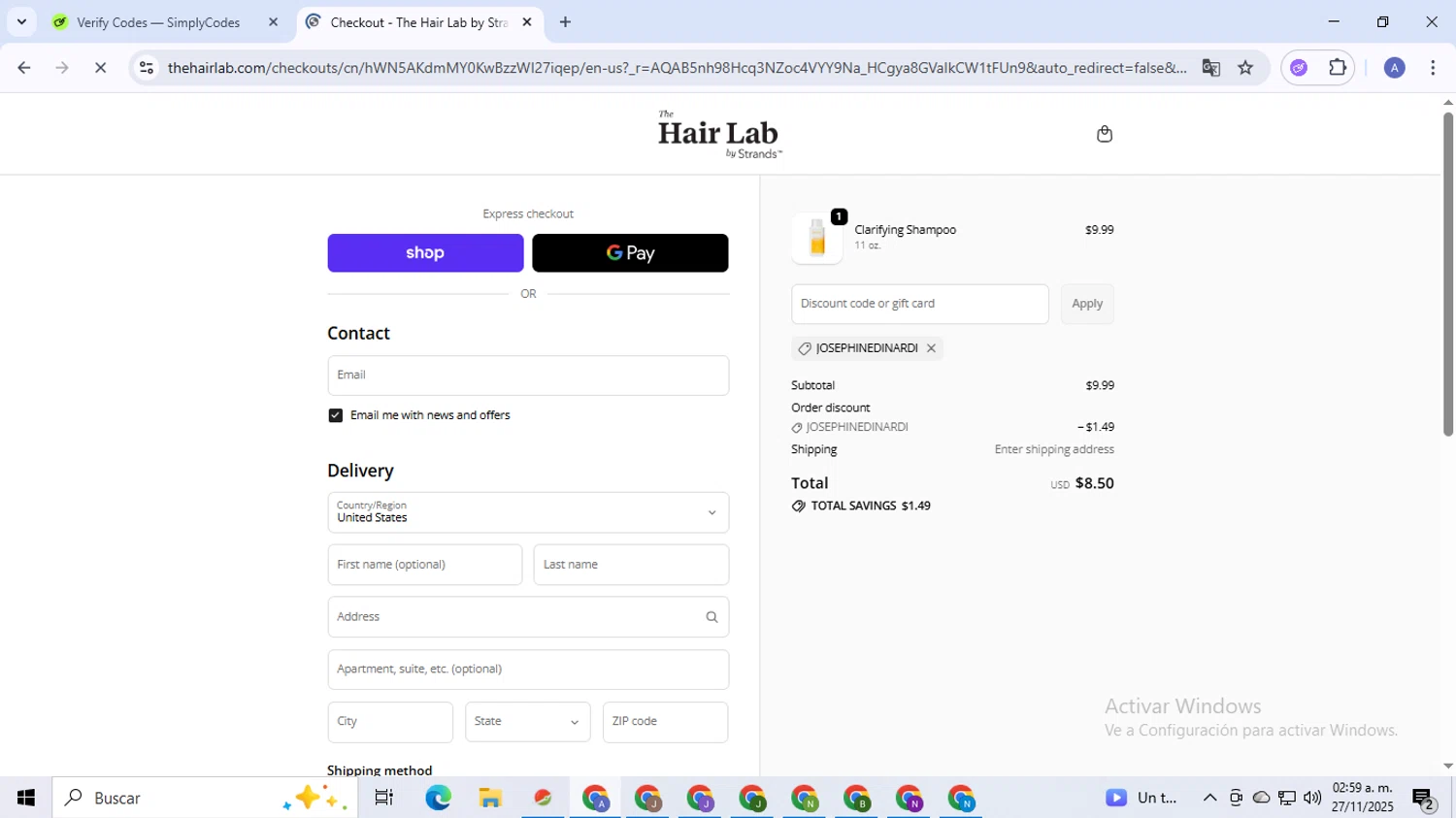Click the TOTAL SAVINGS $1.49 text
1456x818 pixels.
pyautogui.click(x=870, y=507)
